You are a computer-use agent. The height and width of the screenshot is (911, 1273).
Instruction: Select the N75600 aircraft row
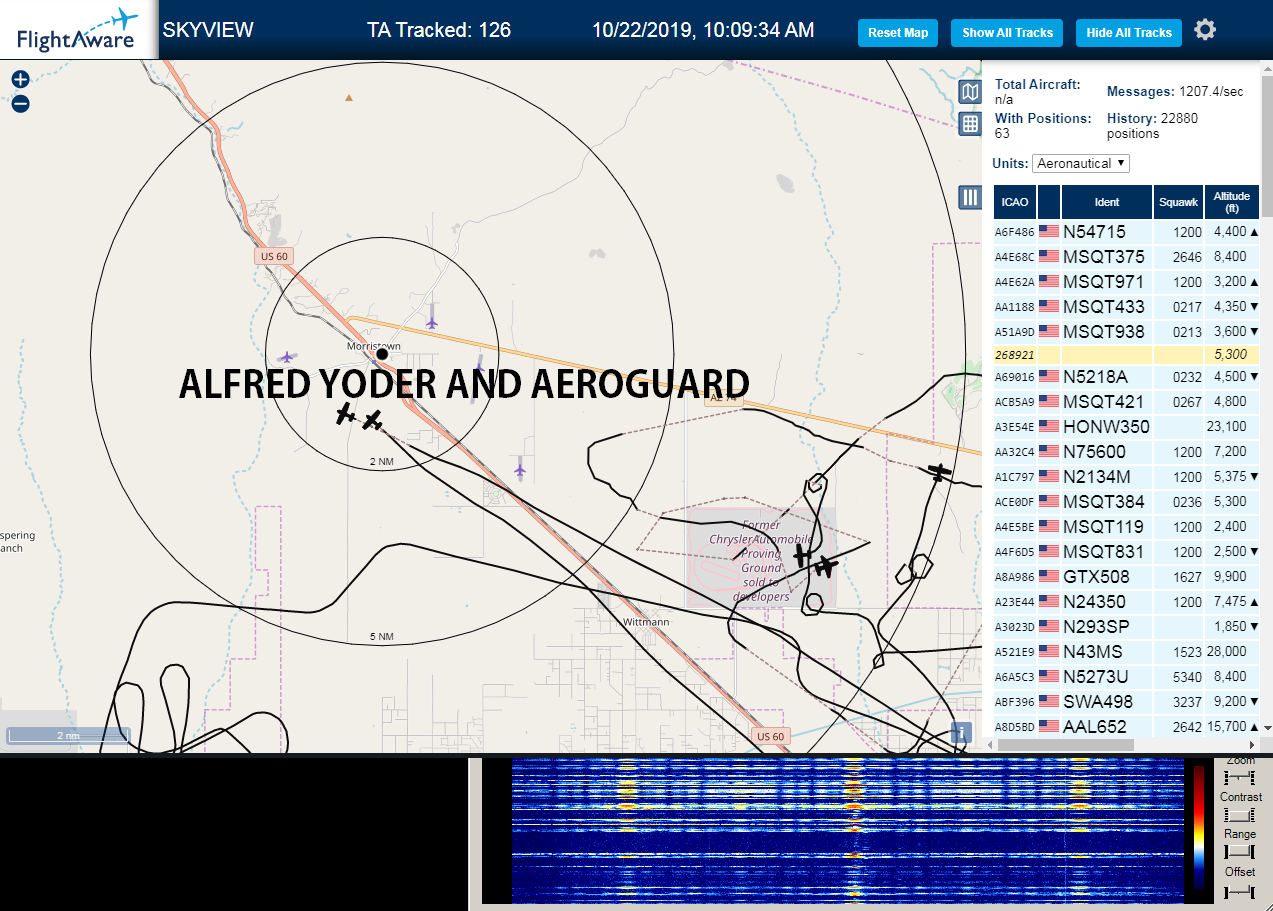click(1127, 452)
